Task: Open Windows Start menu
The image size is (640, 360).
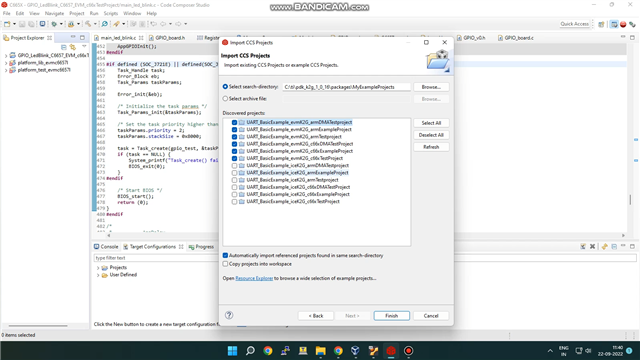Action: pyautogui.click(x=232, y=351)
